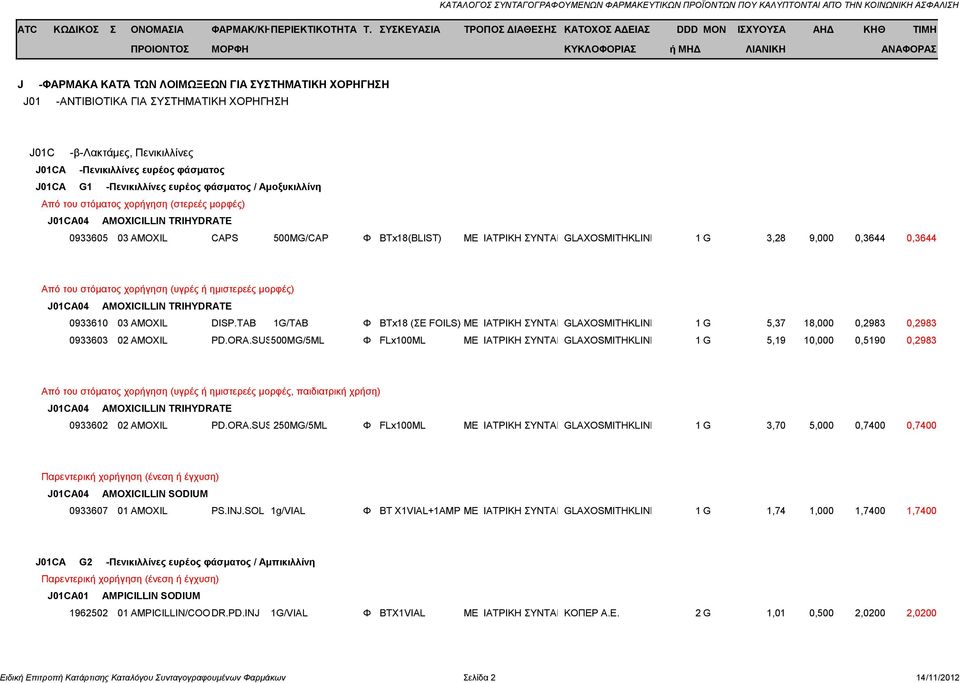Select content value 250MG/5ML
960x683 pixels.
pyautogui.click(x=300, y=425)
